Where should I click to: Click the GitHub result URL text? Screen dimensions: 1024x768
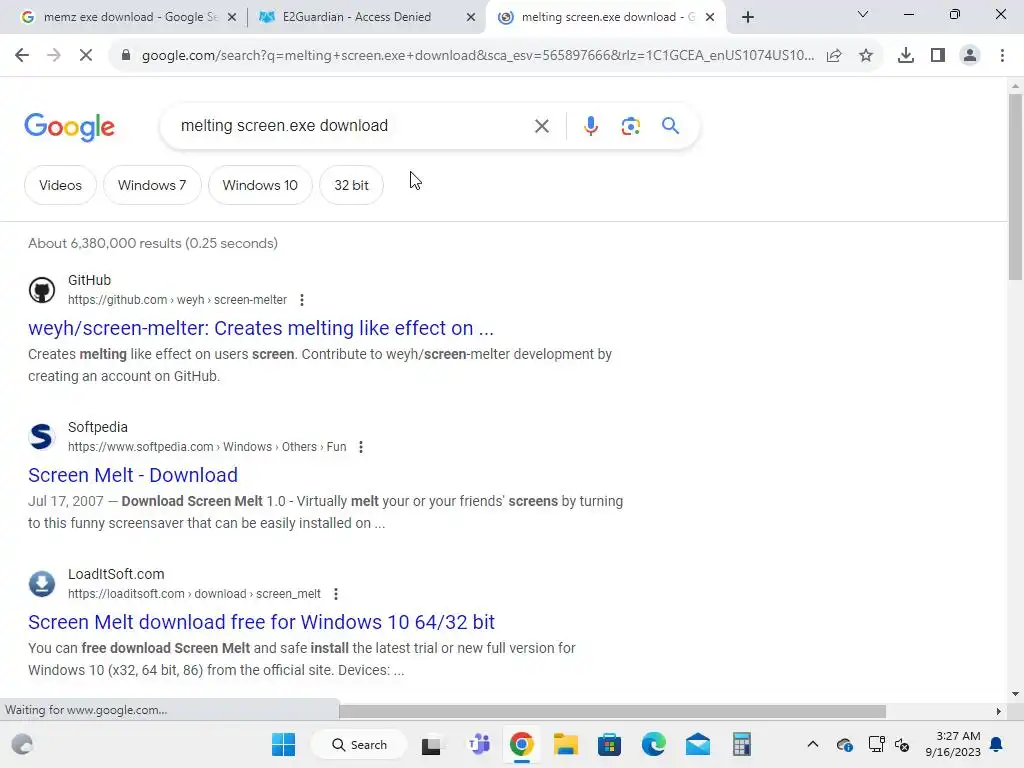coord(177,300)
